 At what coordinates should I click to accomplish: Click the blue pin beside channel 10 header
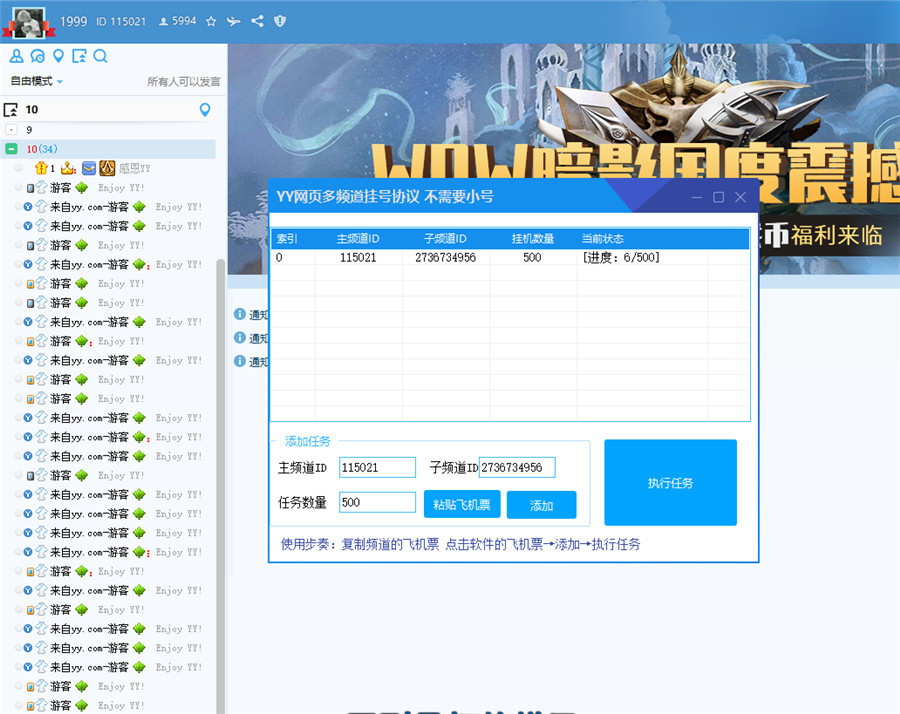click(205, 109)
